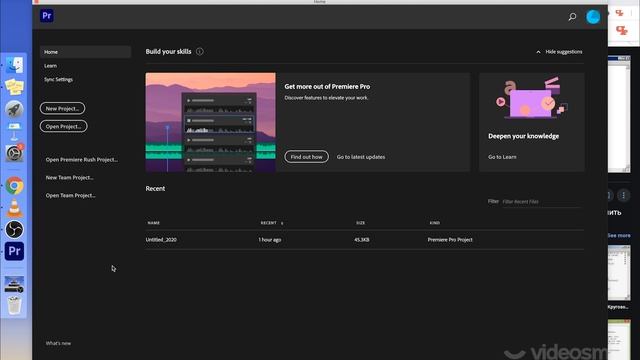The width and height of the screenshot is (640, 360).
Task: Click New Team Project link
Action: click(69, 178)
